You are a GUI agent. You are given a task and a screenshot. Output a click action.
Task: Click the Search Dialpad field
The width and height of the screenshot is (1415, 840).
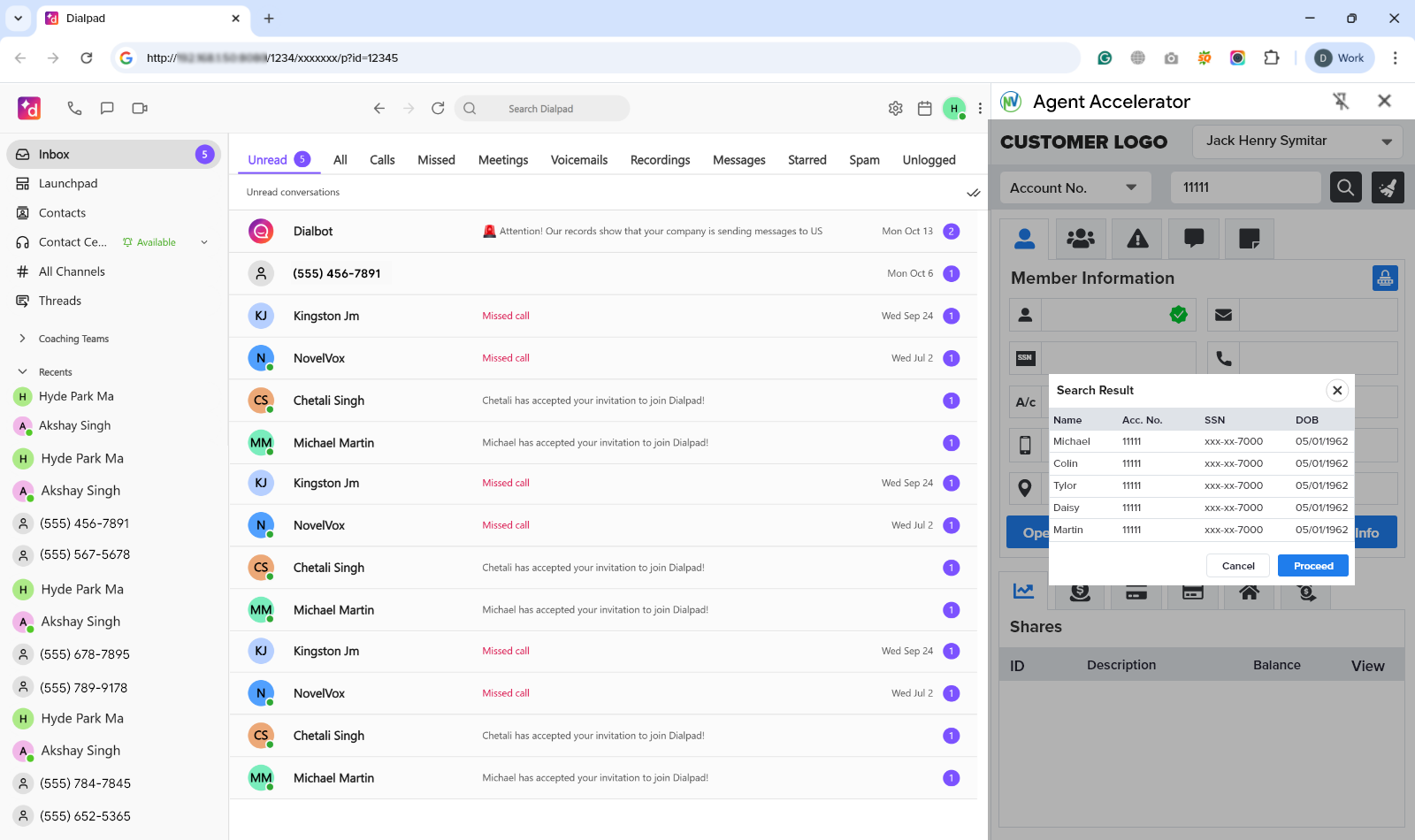542,109
